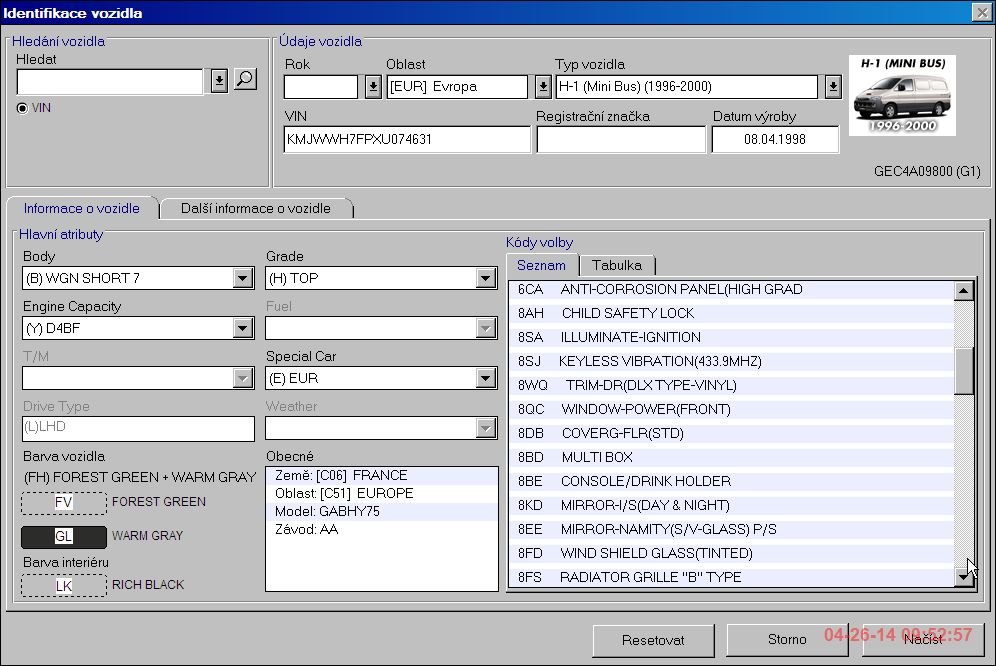
Task: Switch to Další informace o vozidle tab
Action: [x=255, y=208]
